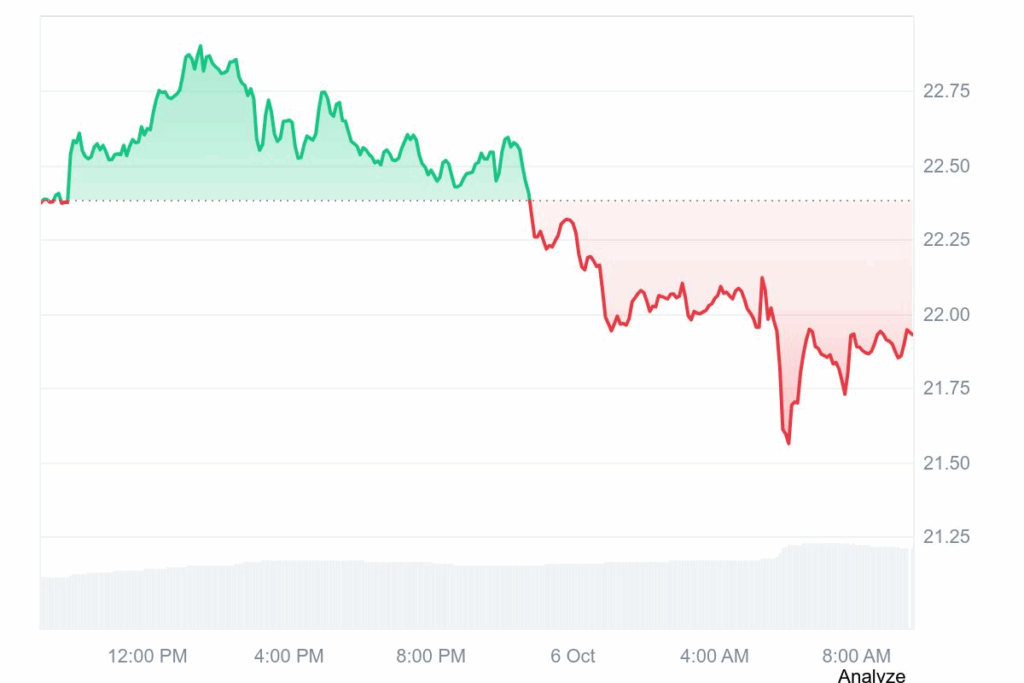1024x683 pixels.
Task: Select the 4:00 AM time axis label
Action: [x=714, y=656]
